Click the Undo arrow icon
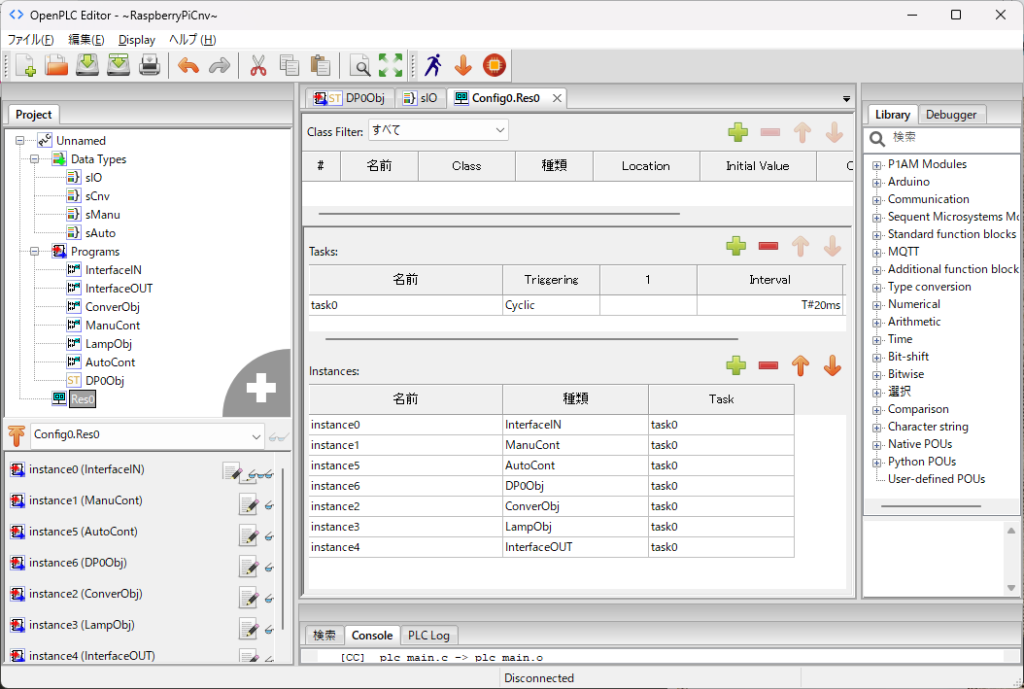This screenshot has width=1024, height=689. coord(188,65)
